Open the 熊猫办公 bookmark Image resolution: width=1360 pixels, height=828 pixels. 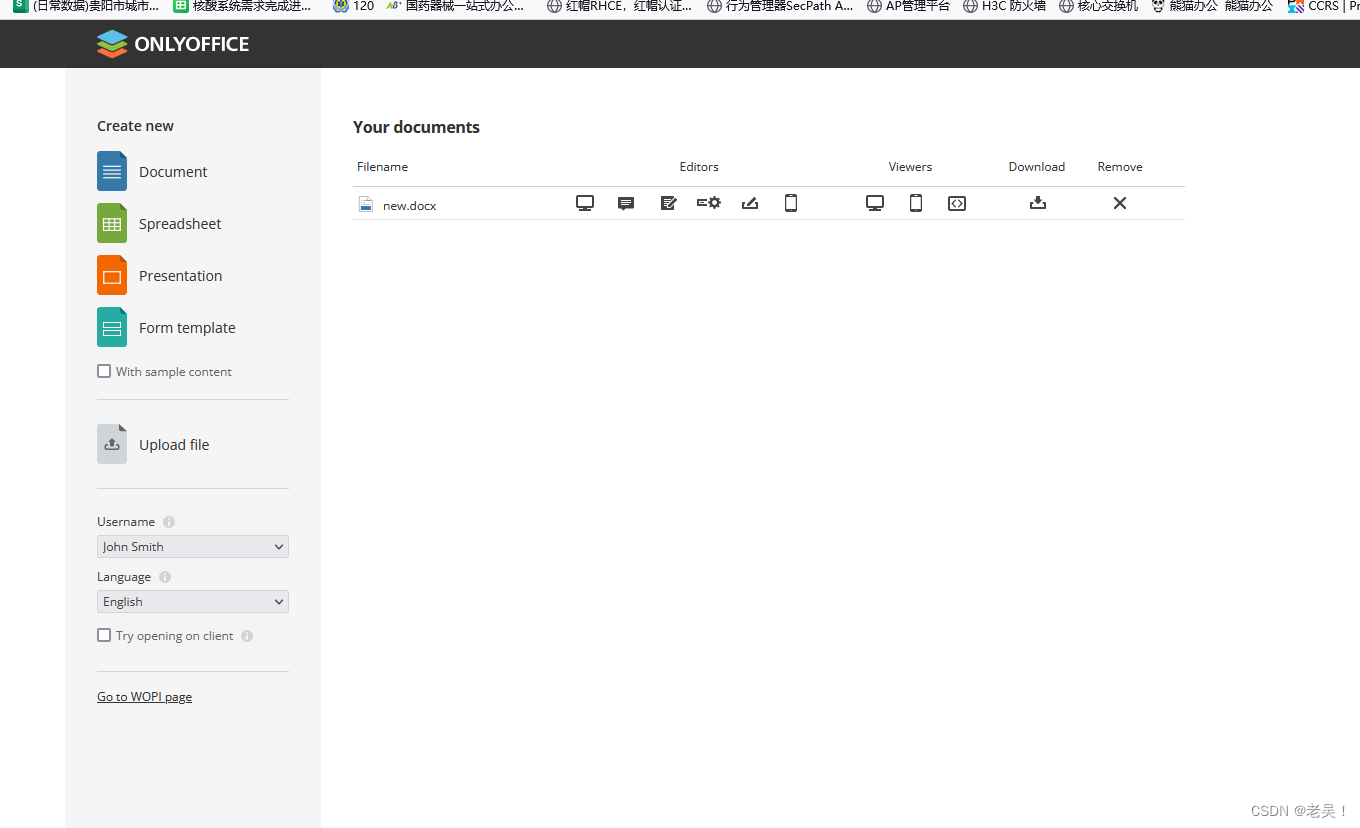coord(1212,6)
